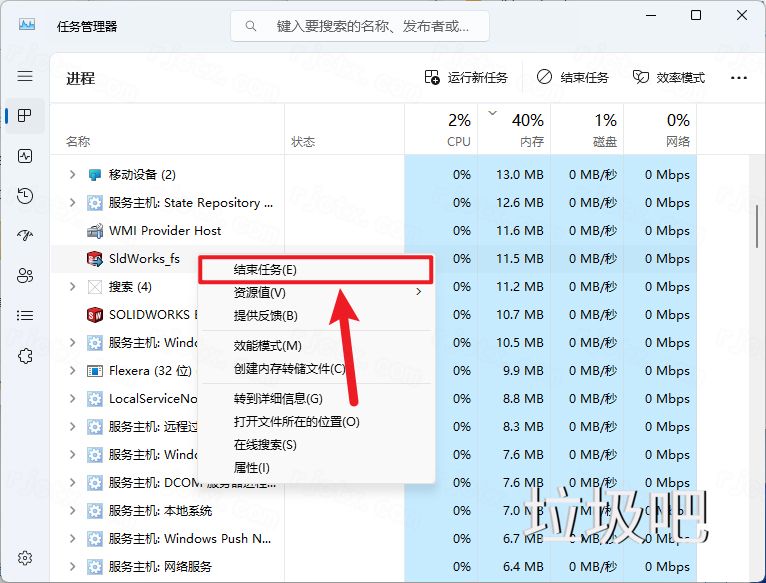Viewport: 766px width, 583px height.
Task: Open the Performance sidebar icon
Action: pos(25,156)
